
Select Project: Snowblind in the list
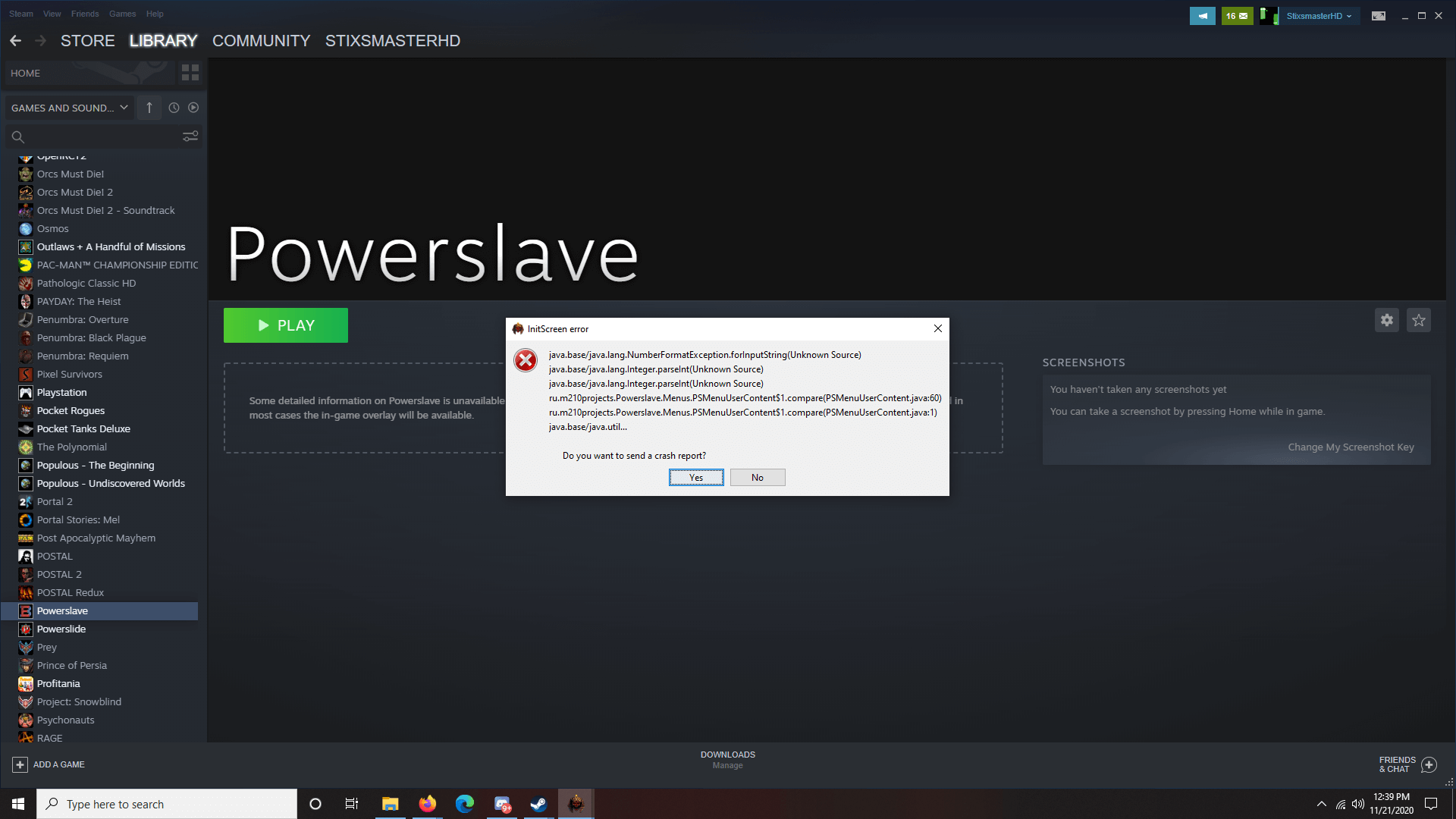(100, 701)
